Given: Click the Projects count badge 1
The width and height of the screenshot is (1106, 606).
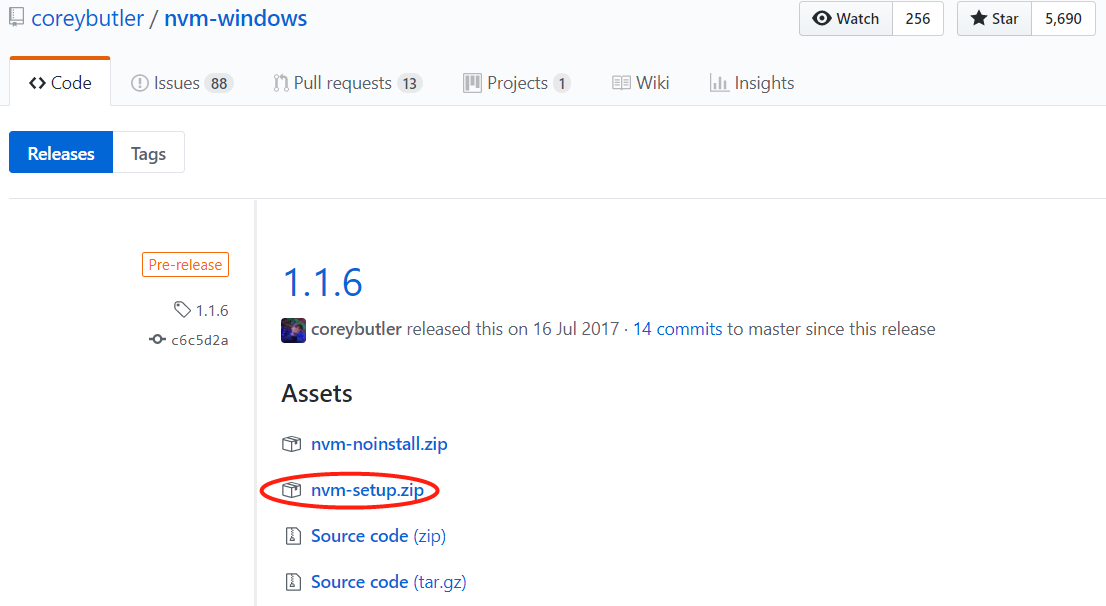Looking at the screenshot, I should pos(562,83).
